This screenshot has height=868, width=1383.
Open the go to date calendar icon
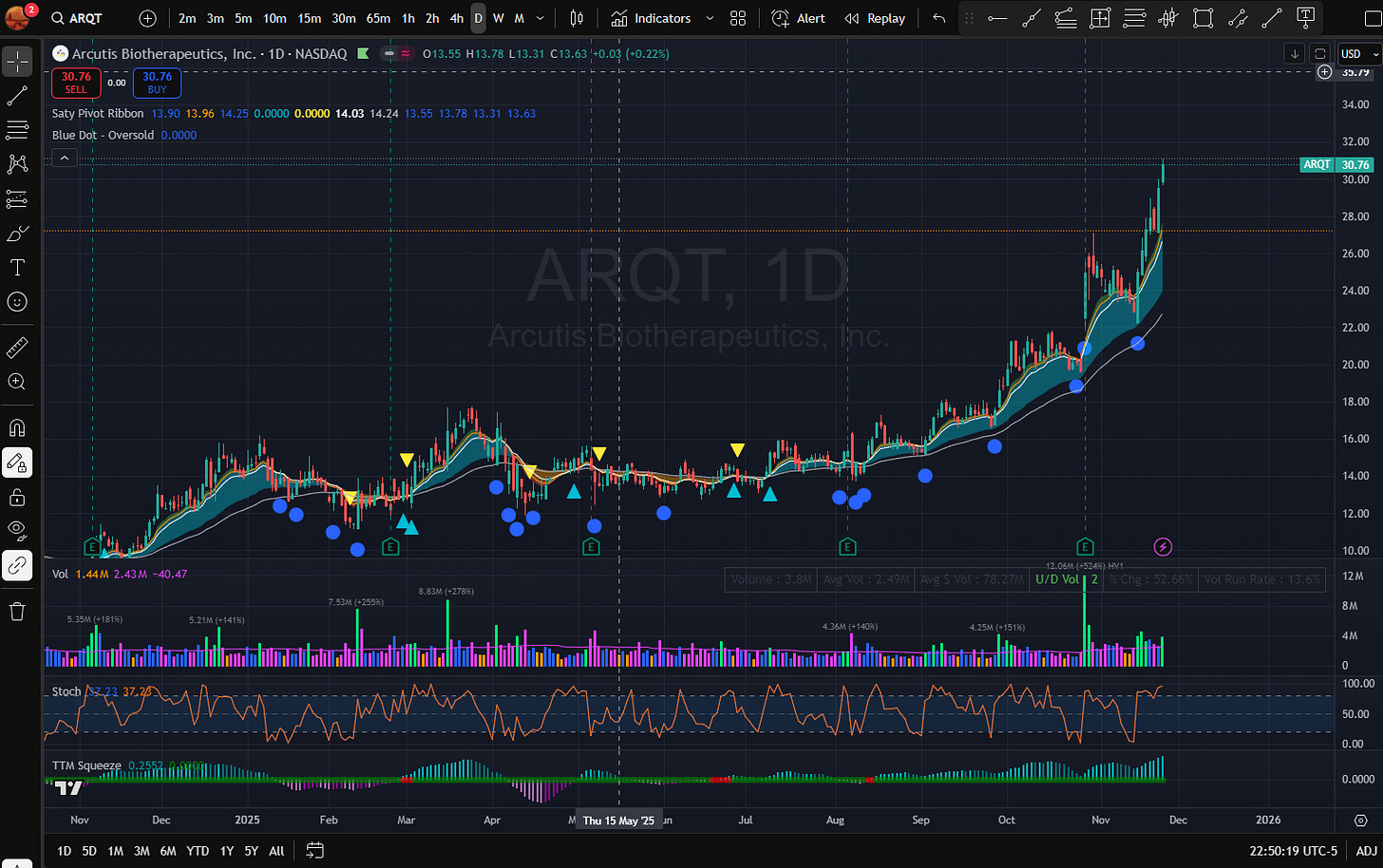[x=315, y=851]
